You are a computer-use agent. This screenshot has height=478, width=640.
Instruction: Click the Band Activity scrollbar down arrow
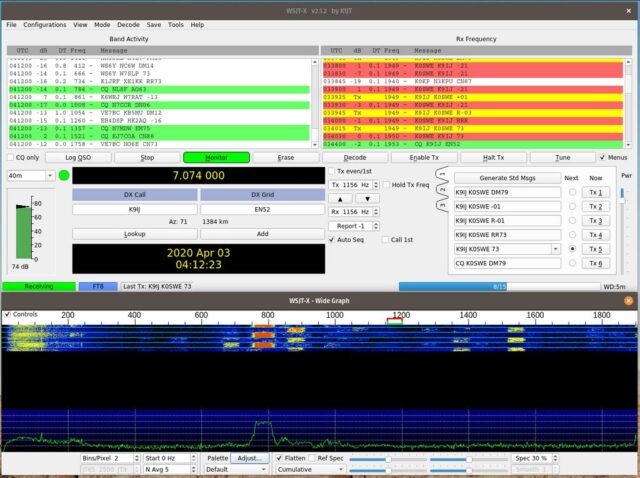pos(315,145)
